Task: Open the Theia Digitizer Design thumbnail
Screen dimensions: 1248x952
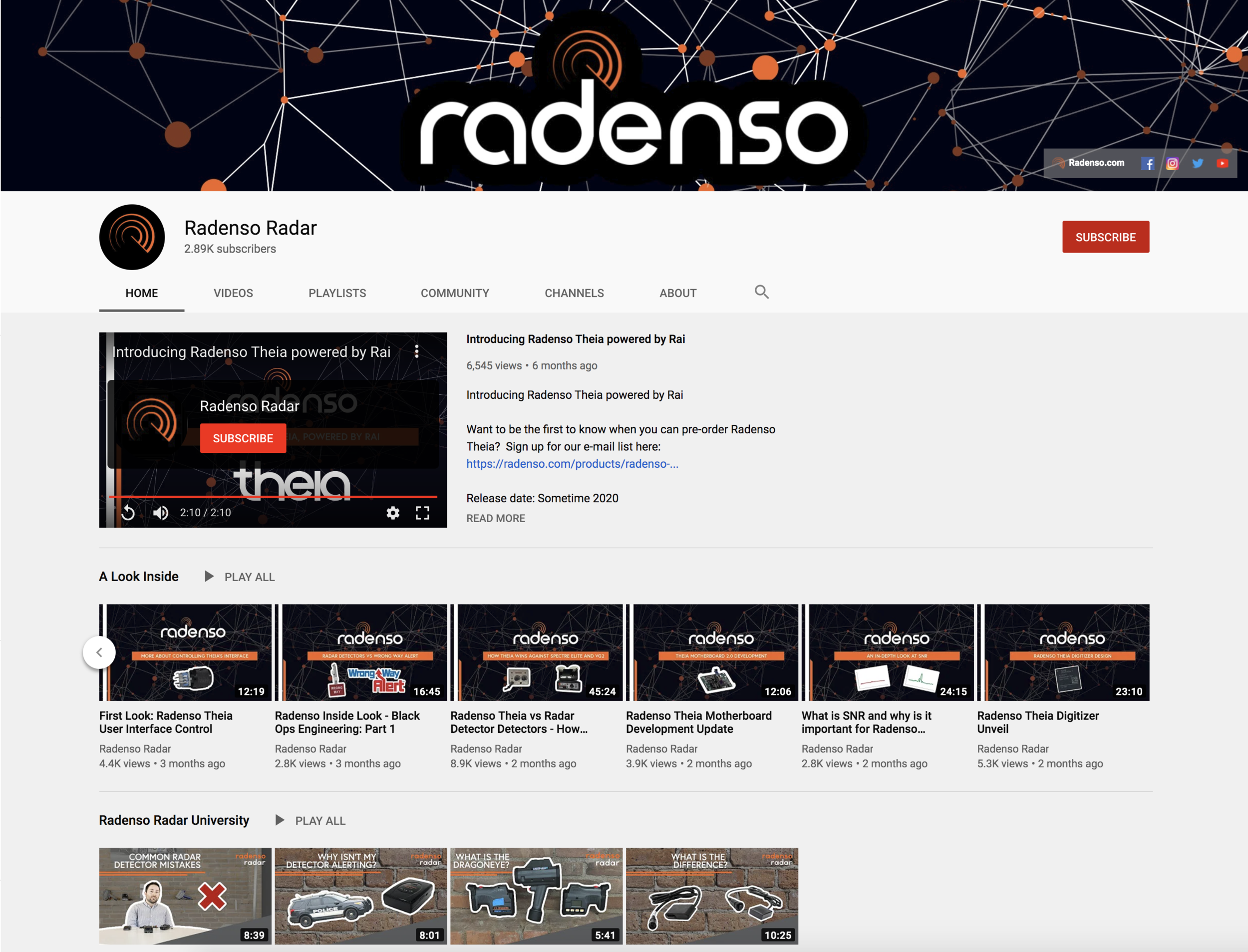Action: click(x=1063, y=652)
